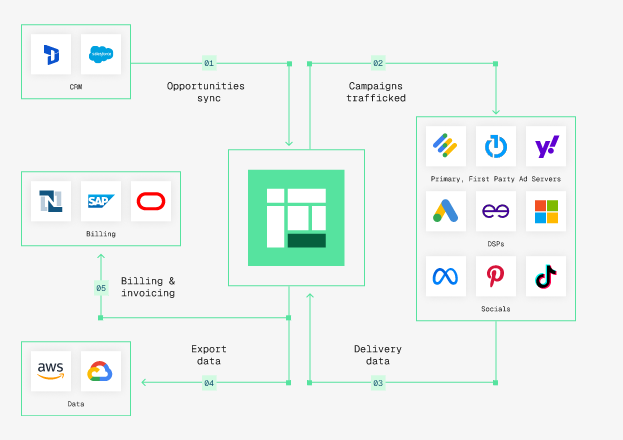This screenshot has width=623, height=440.
Task: Select the blue power-symbol ad server icon
Action: [496, 146]
